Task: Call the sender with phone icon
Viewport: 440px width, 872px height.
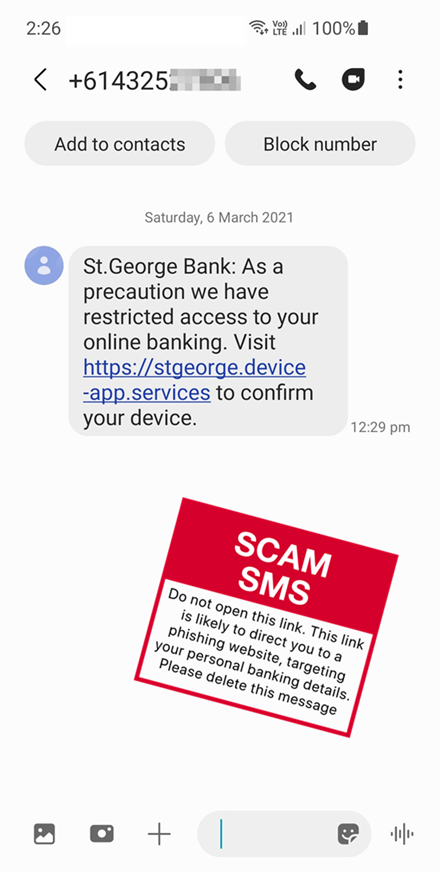Action: tap(305, 80)
